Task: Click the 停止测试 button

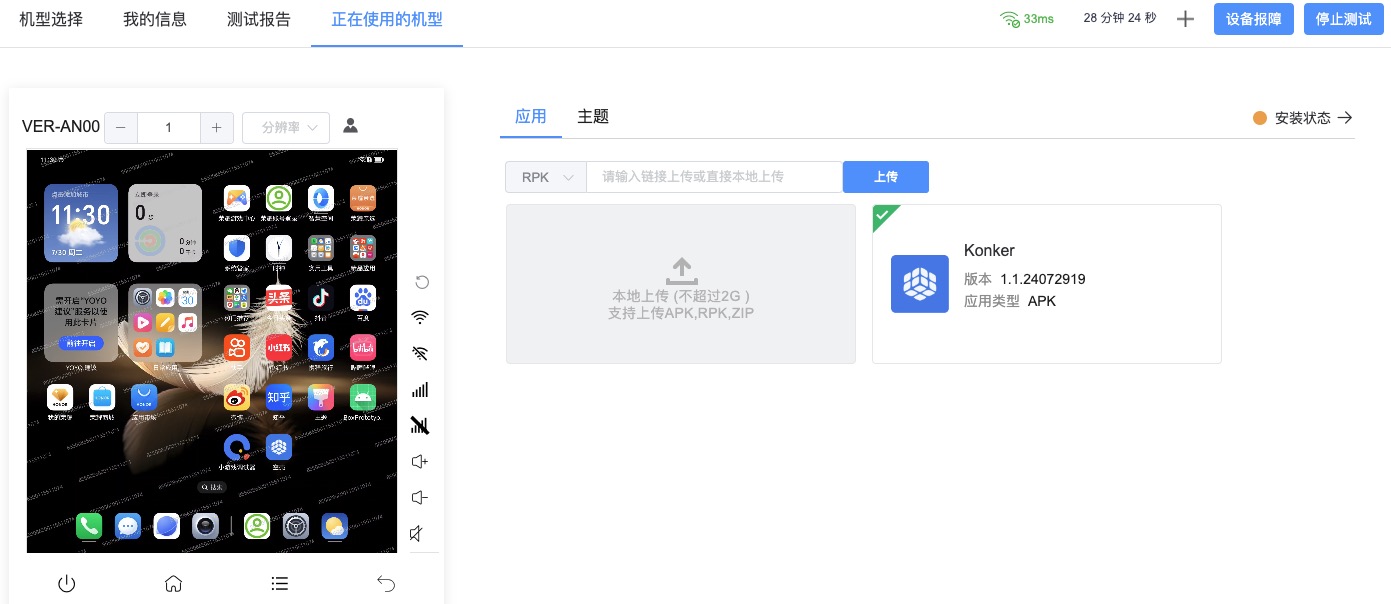Action: point(1344,19)
